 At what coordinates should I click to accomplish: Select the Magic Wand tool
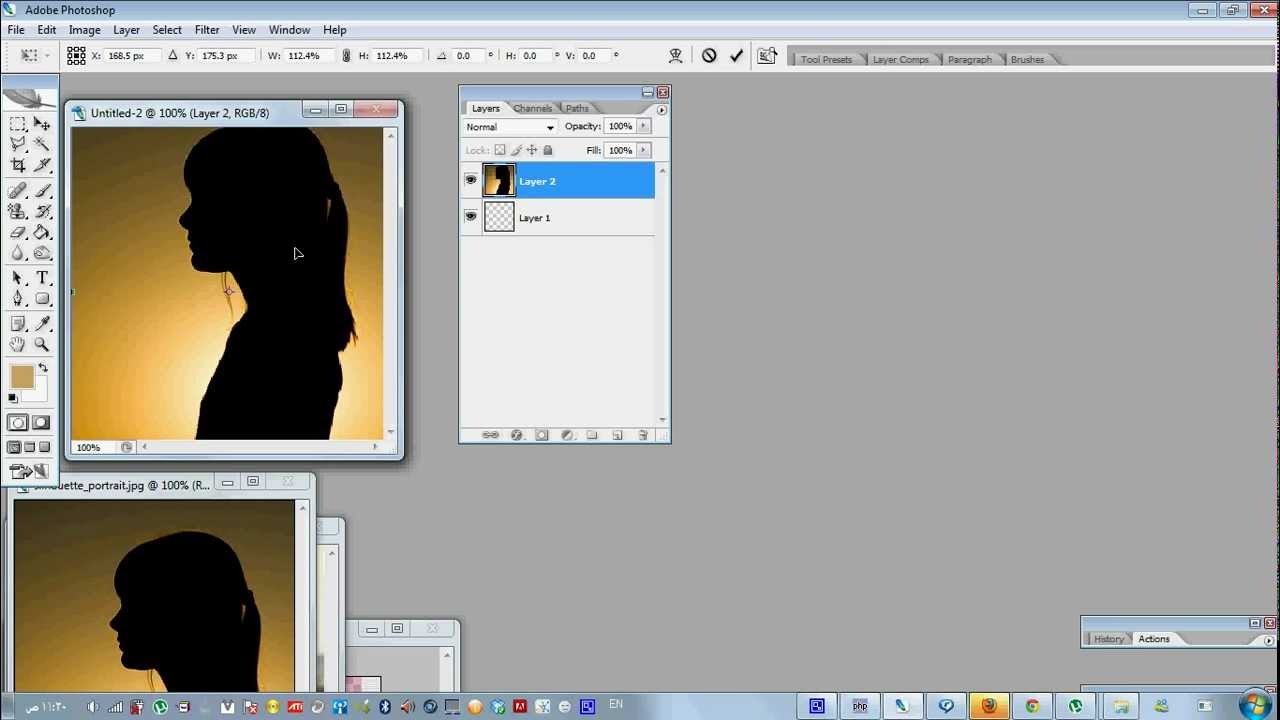(x=43, y=144)
